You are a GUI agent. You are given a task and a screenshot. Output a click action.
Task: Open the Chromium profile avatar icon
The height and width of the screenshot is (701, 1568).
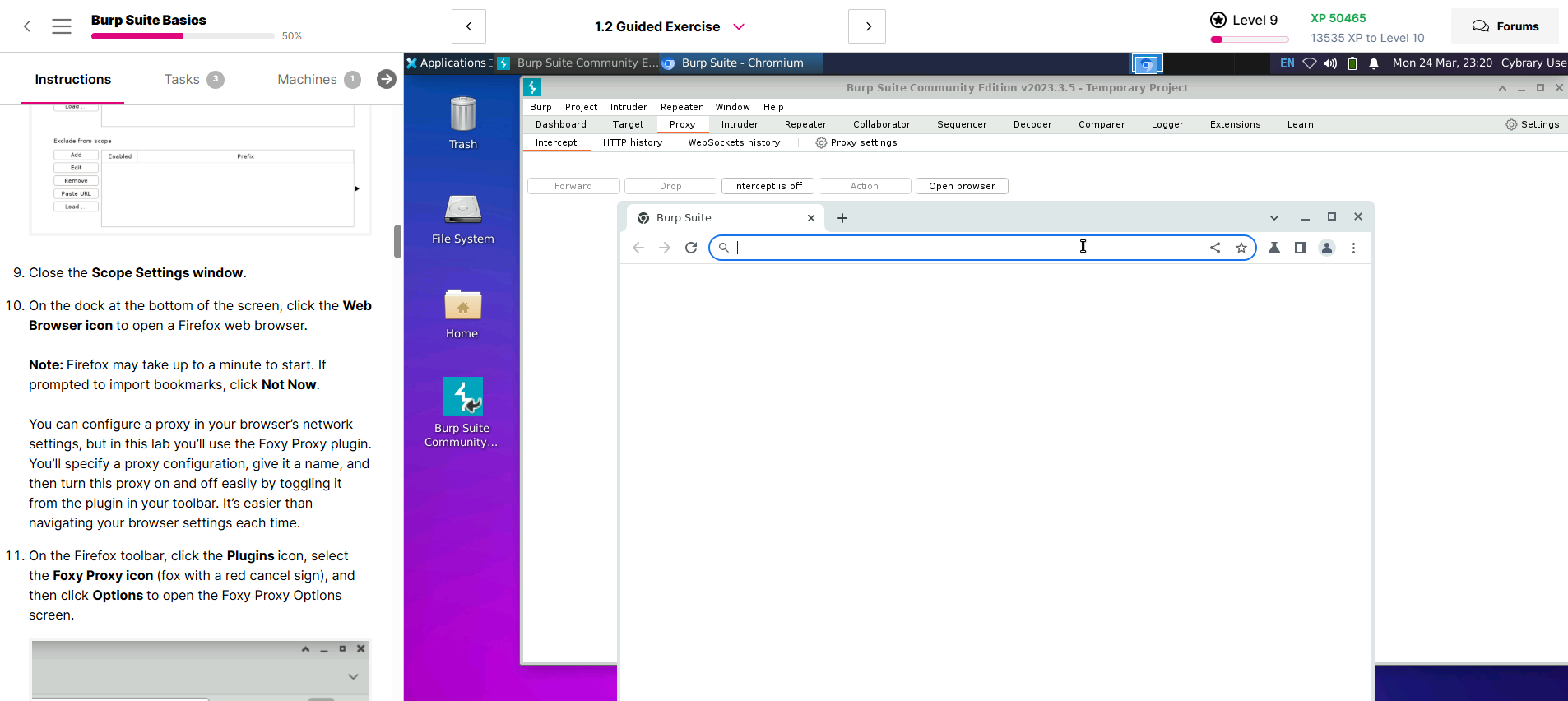1327,248
